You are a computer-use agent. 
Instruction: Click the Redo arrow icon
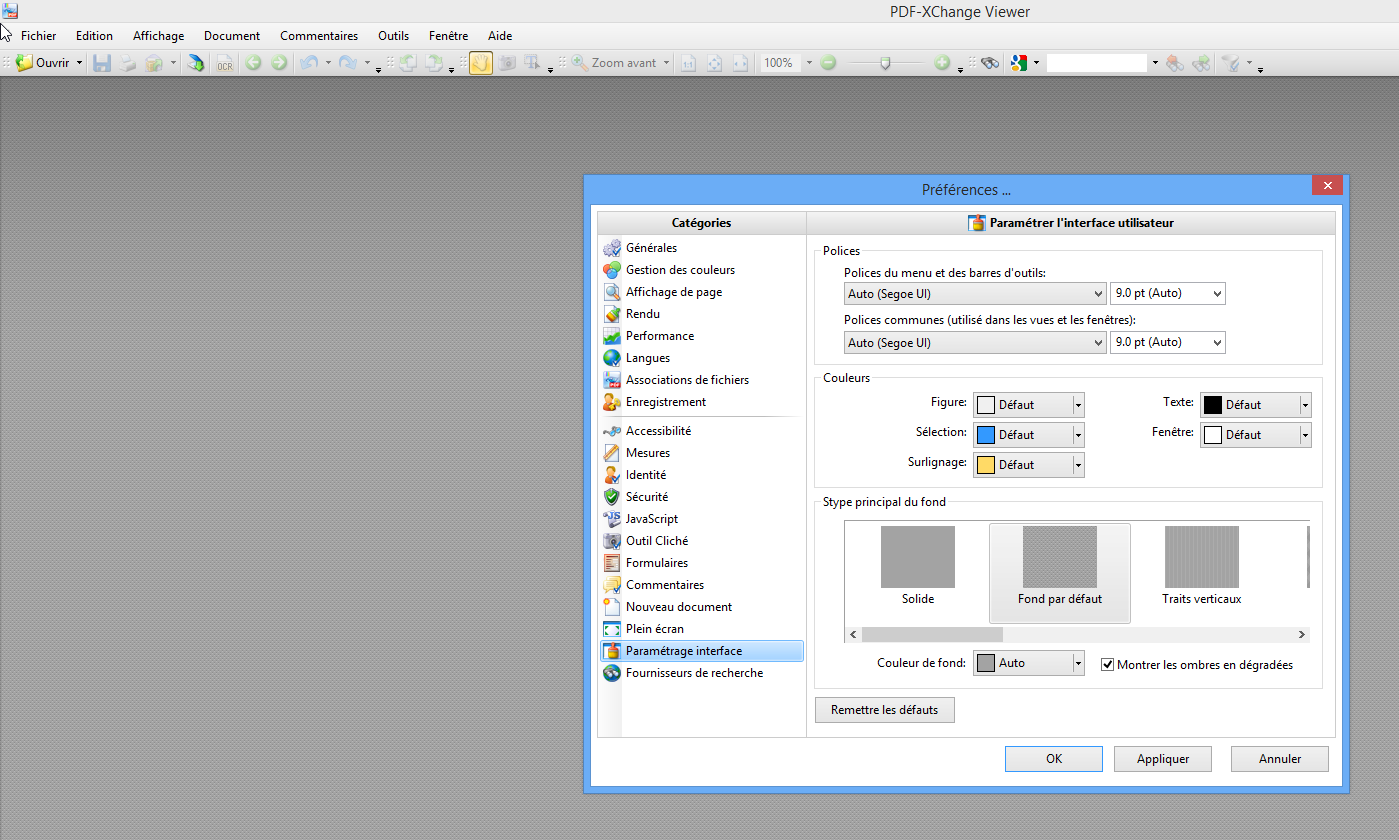347,63
